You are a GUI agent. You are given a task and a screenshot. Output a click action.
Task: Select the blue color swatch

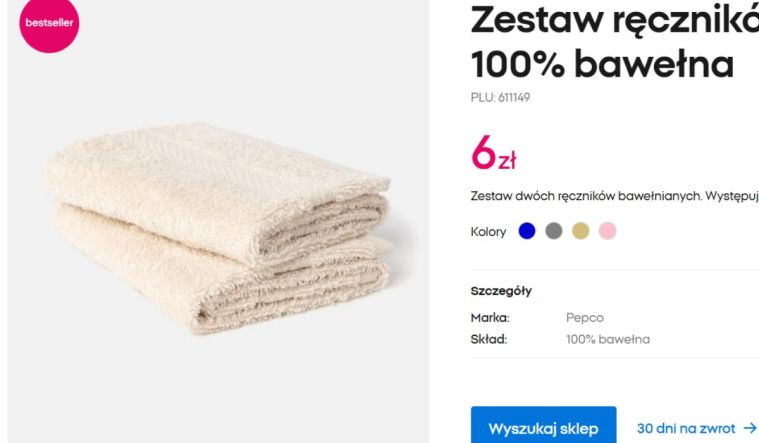coord(527,231)
